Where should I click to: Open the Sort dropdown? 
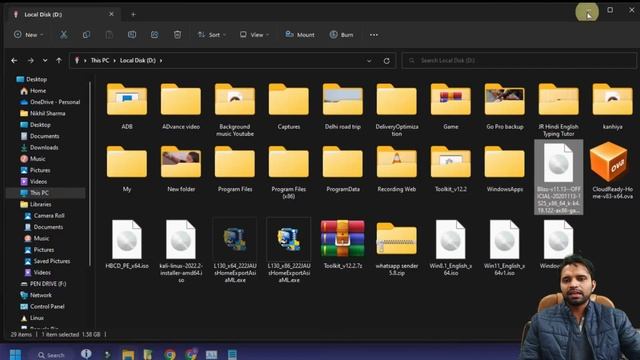pos(211,35)
